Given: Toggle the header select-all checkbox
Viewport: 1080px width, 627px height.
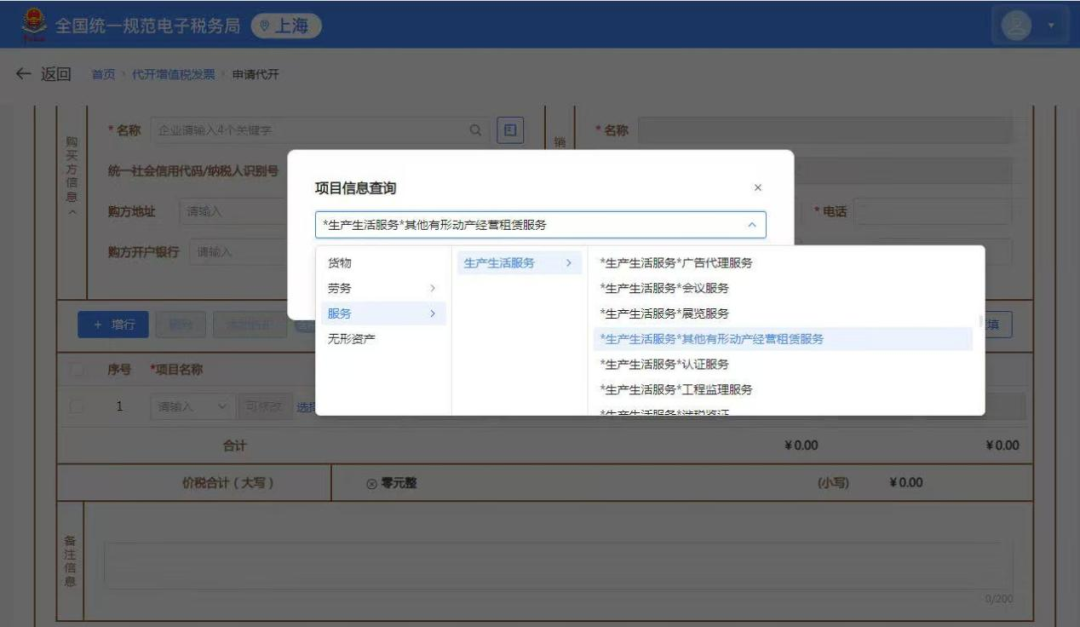Looking at the screenshot, I should click(x=77, y=370).
